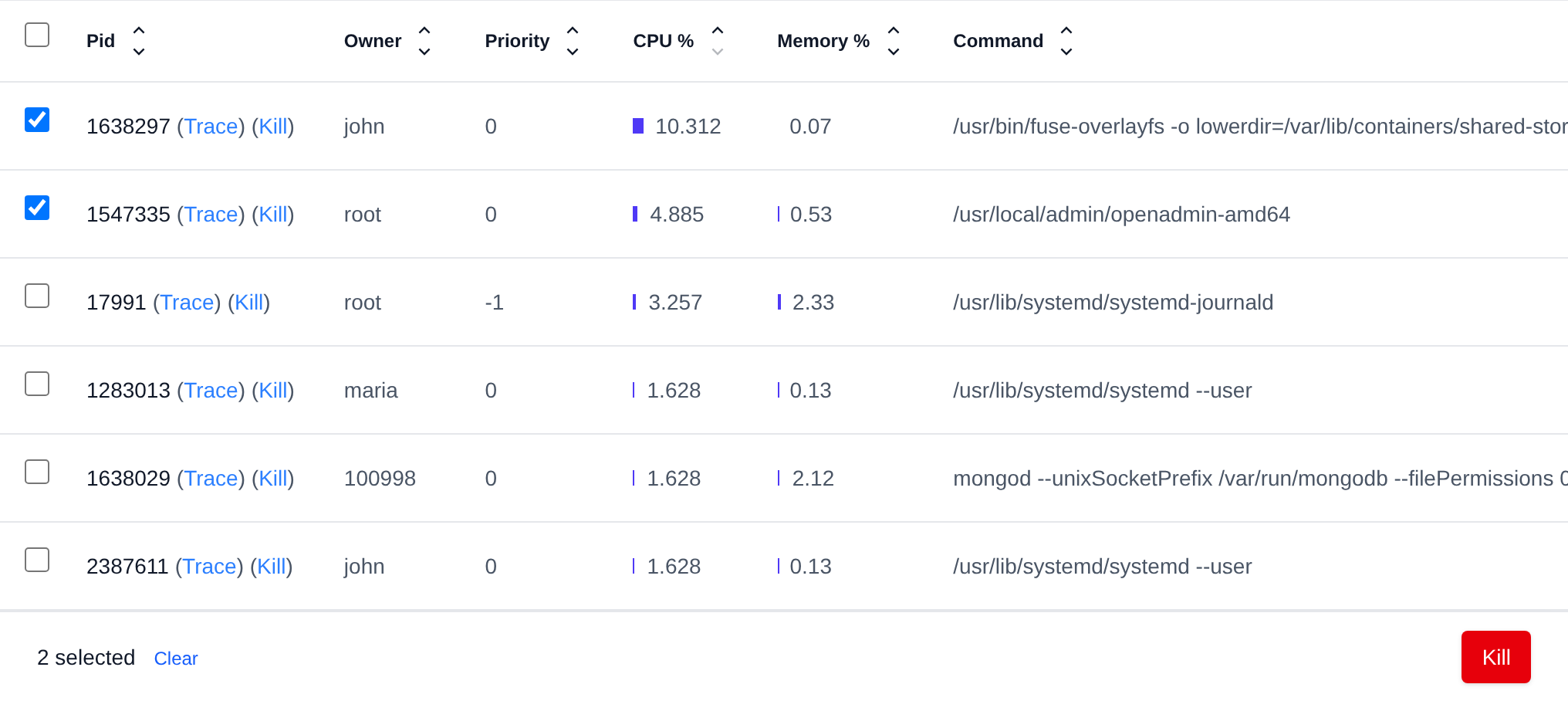
Task: Click the Command column header
Action: [998, 41]
